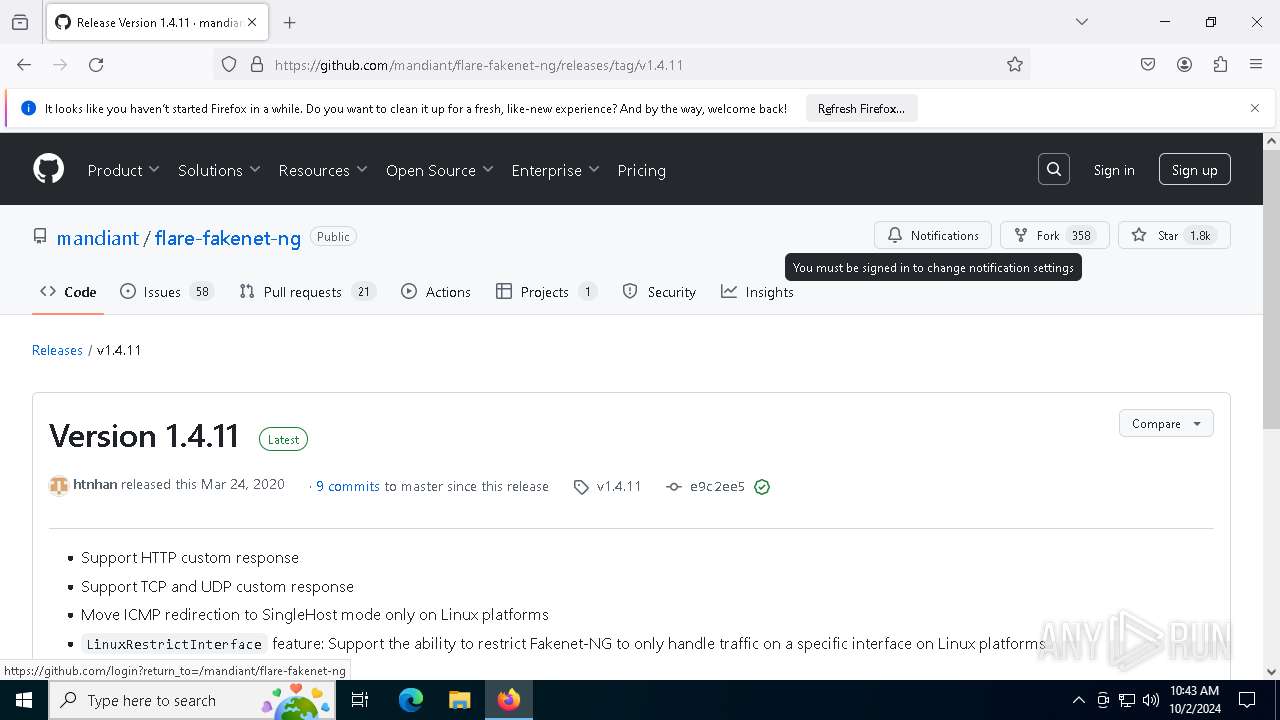Image resolution: width=1280 pixels, height=720 pixels.
Task: Click the htnhan avatar image
Action: (x=59, y=486)
